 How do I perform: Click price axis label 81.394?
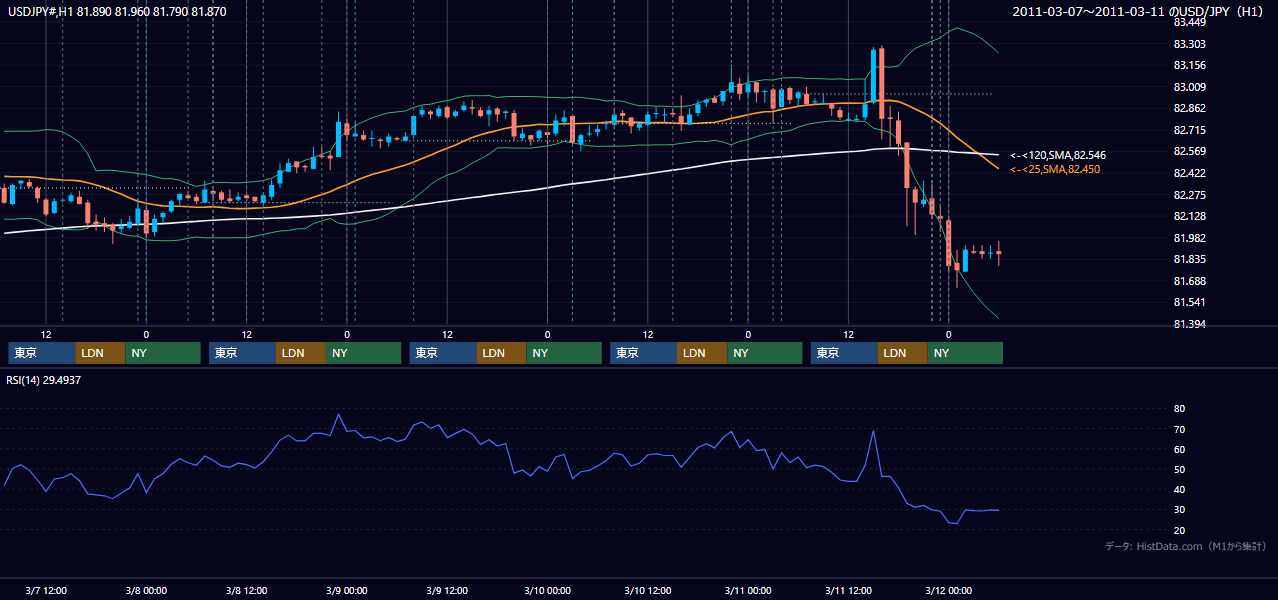point(1189,324)
